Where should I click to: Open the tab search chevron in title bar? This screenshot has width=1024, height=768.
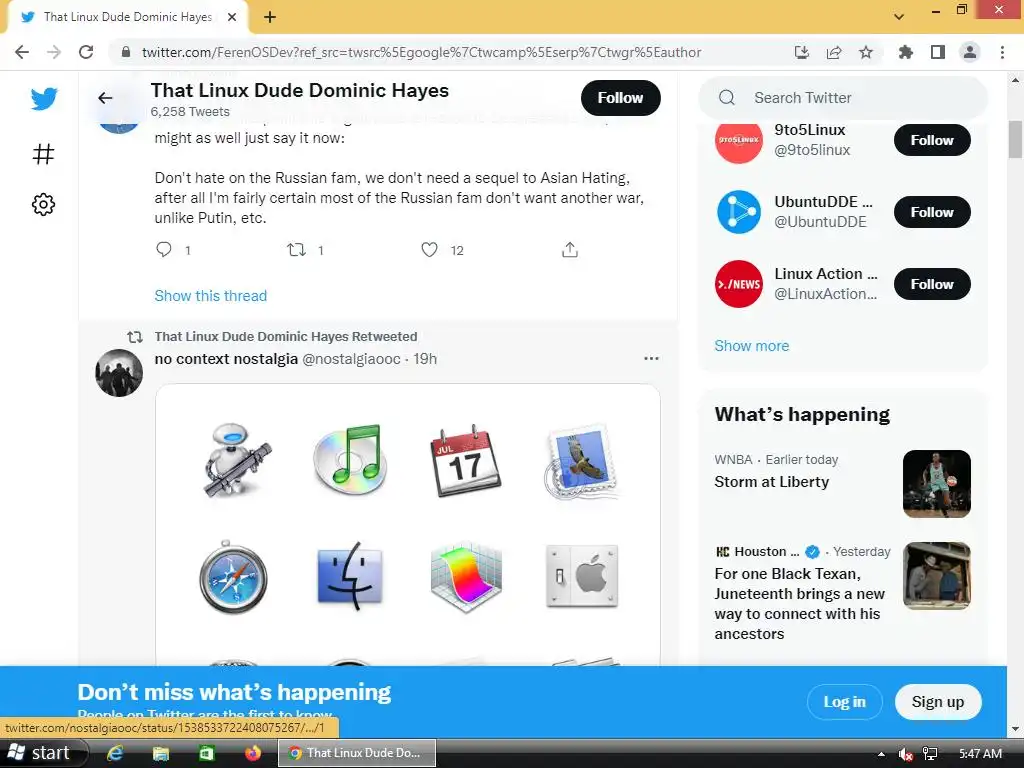(899, 16)
